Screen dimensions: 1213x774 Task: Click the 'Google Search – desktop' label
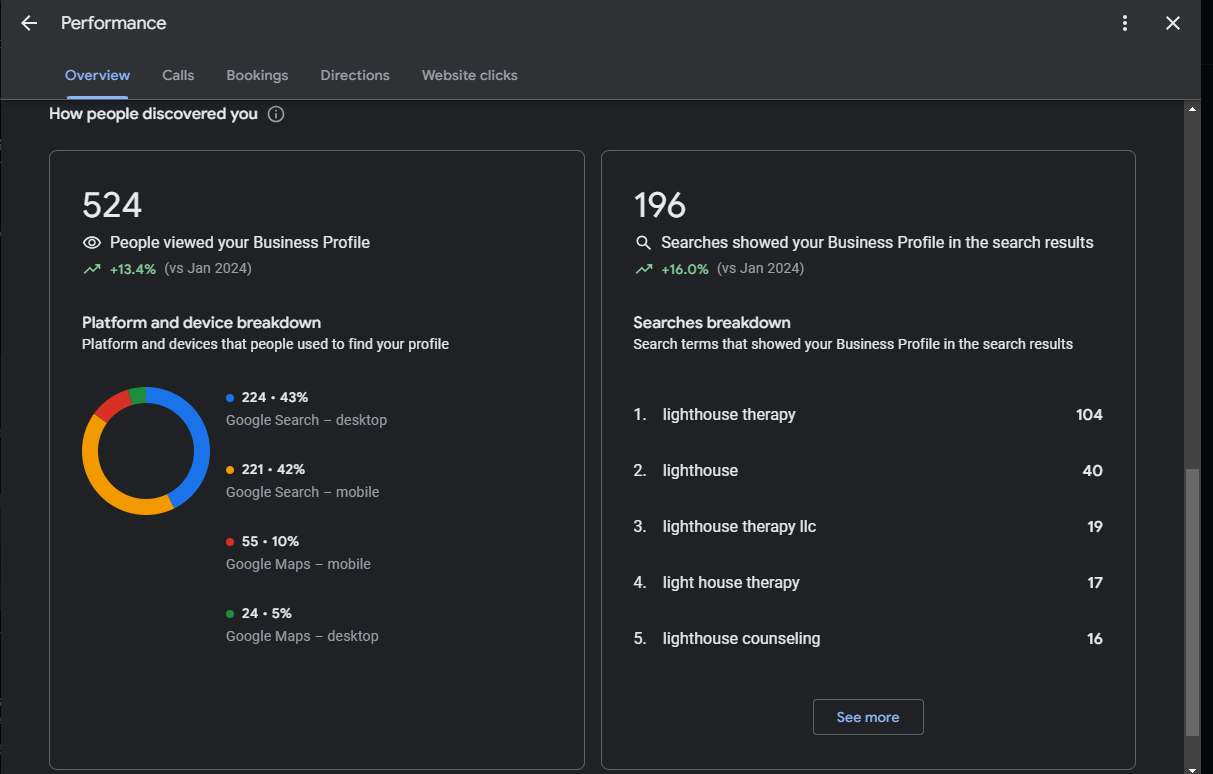pos(306,420)
